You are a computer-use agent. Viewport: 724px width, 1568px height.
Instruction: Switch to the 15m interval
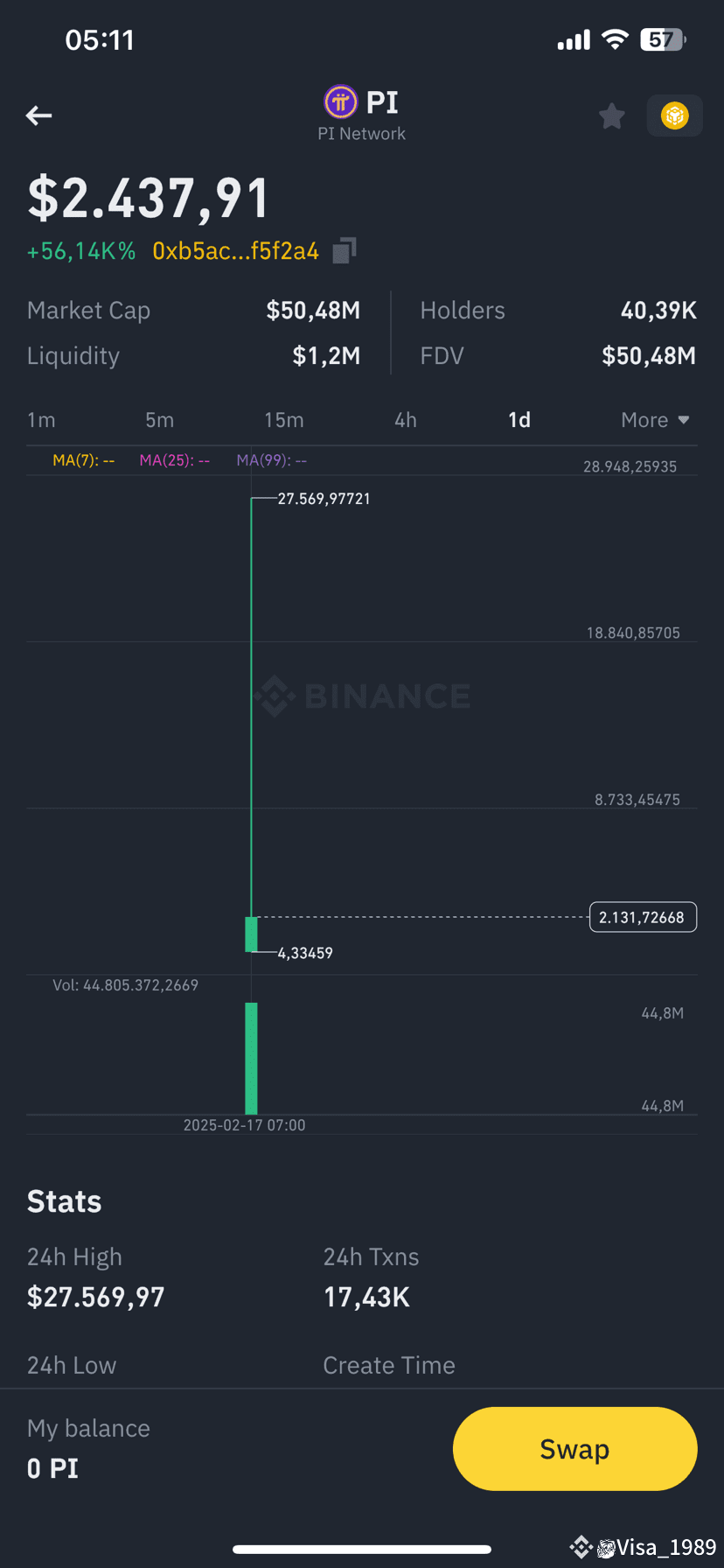[284, 420]
